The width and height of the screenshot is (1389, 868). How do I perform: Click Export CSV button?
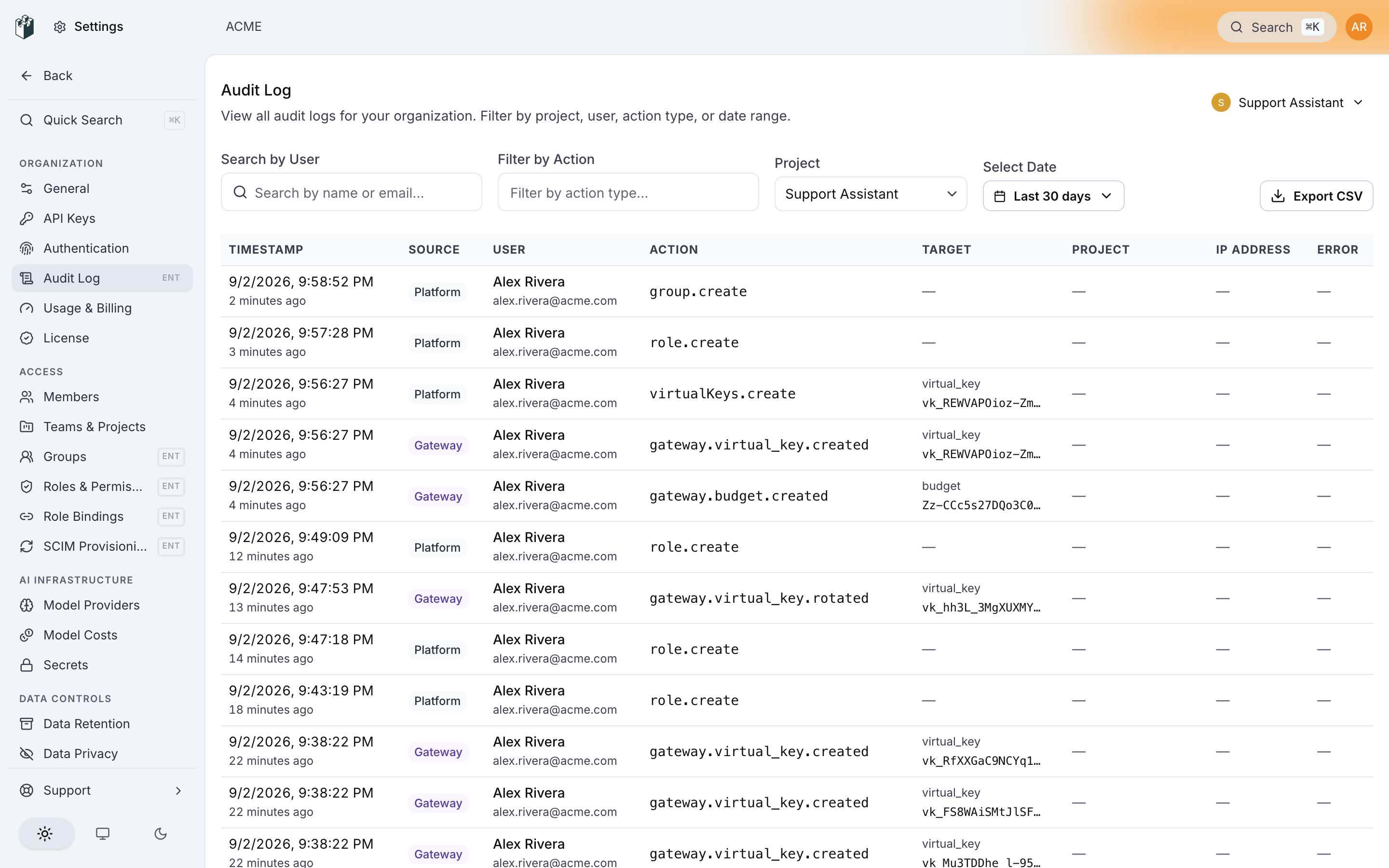click(x=1316, y=196)
